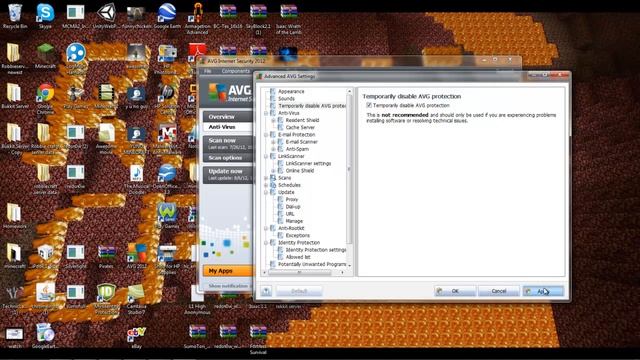Open the Isaac Wrath of the Lamb archive
Image resolution: width=640 pixels, height=360 pixels.
[288, 18]
